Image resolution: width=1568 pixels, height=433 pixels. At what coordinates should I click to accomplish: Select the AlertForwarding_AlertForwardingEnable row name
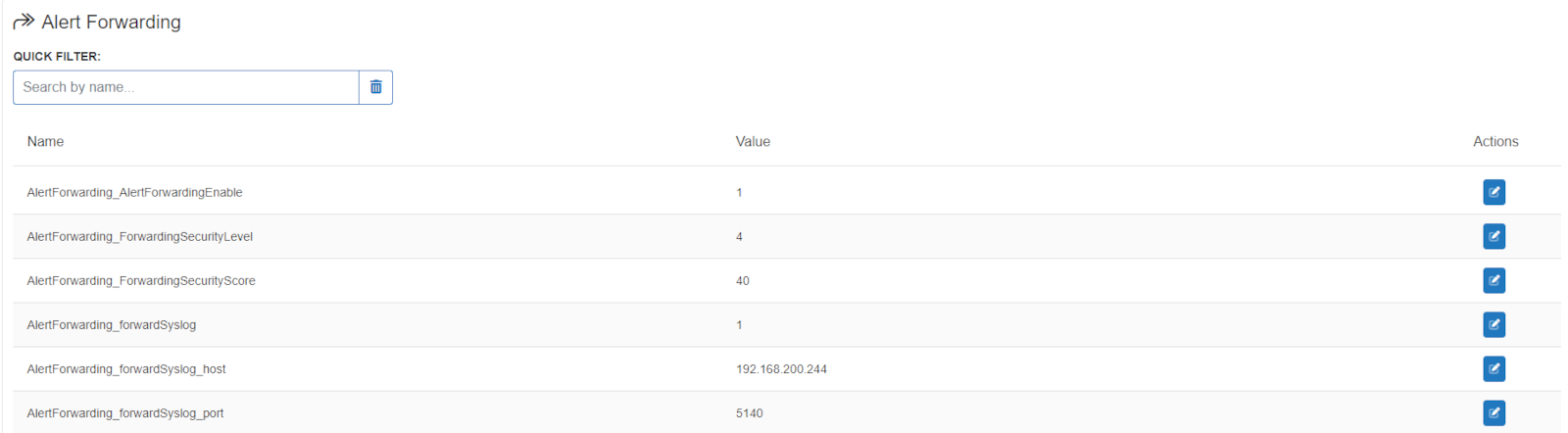pos(134,192)
